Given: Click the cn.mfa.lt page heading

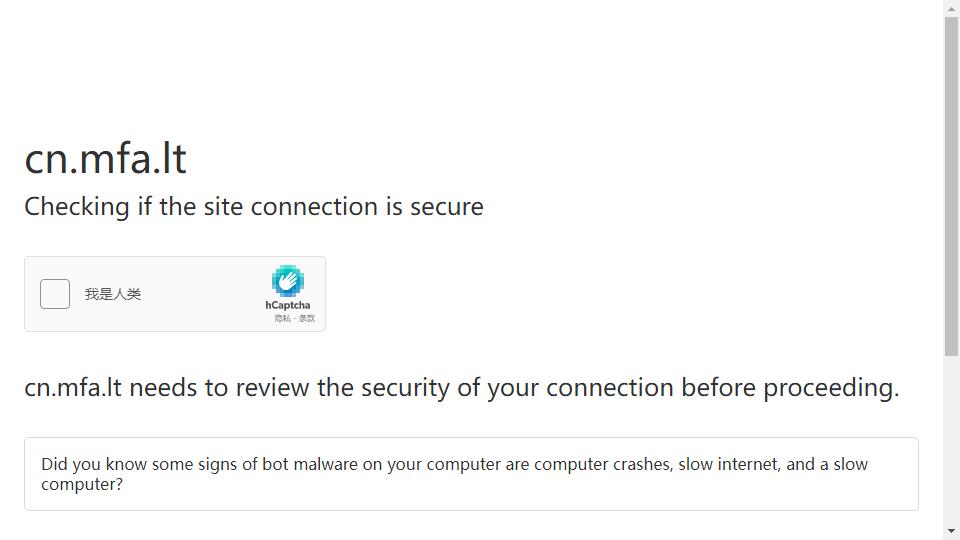Looking at the screenshot, I should pos(105,159).
